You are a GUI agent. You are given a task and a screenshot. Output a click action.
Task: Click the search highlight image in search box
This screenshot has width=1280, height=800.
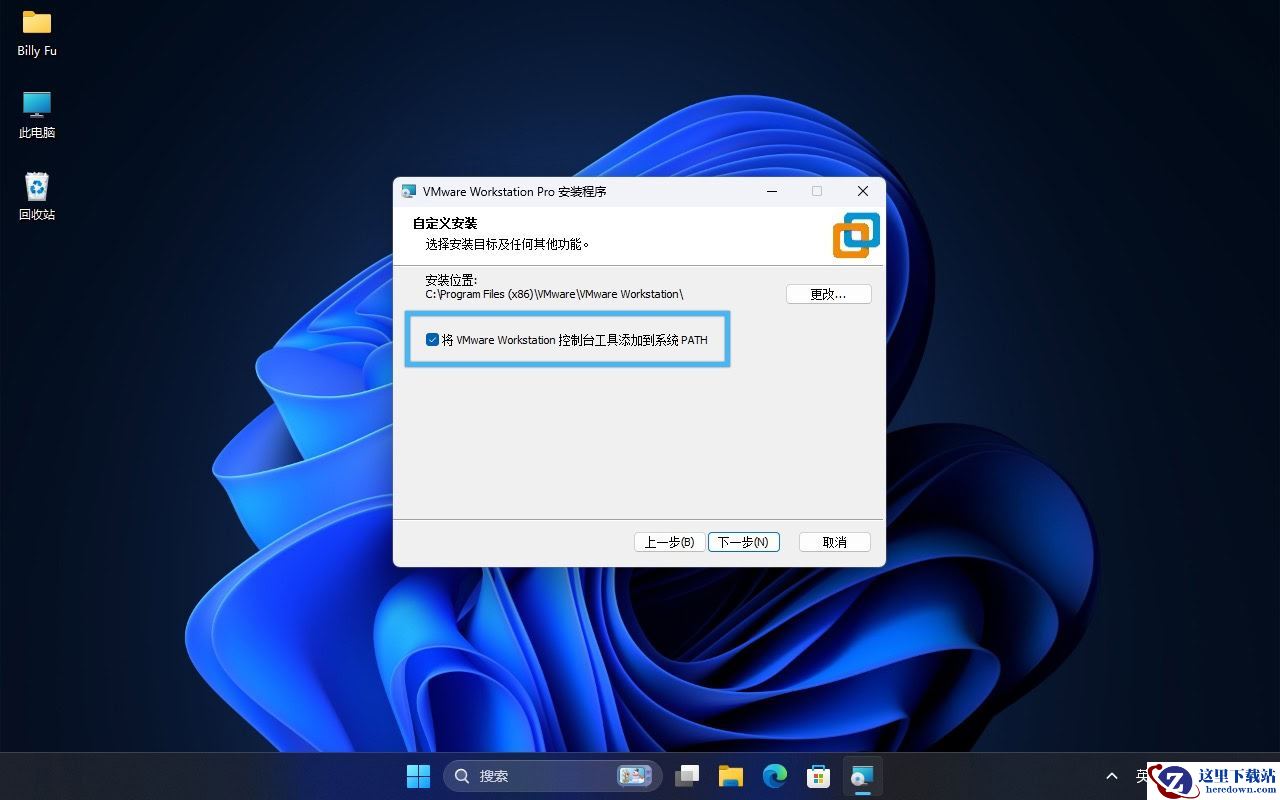pos(634,776)
